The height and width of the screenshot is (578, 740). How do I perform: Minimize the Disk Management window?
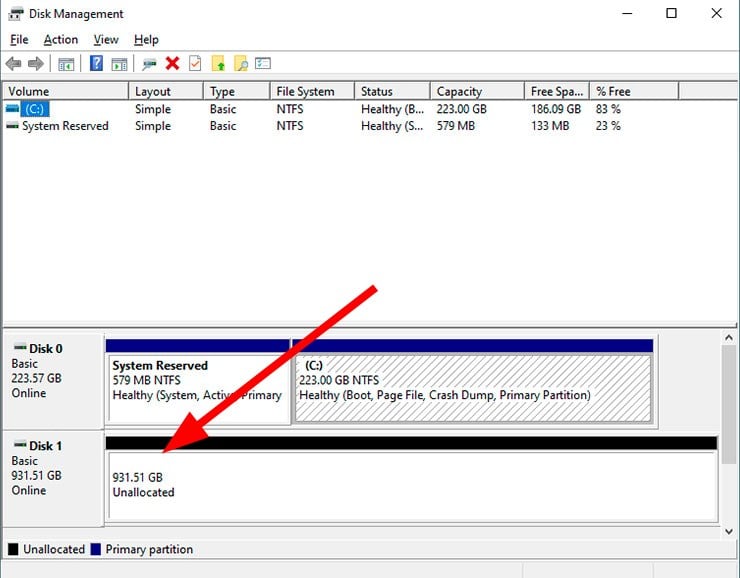click(x=627, y=13)
